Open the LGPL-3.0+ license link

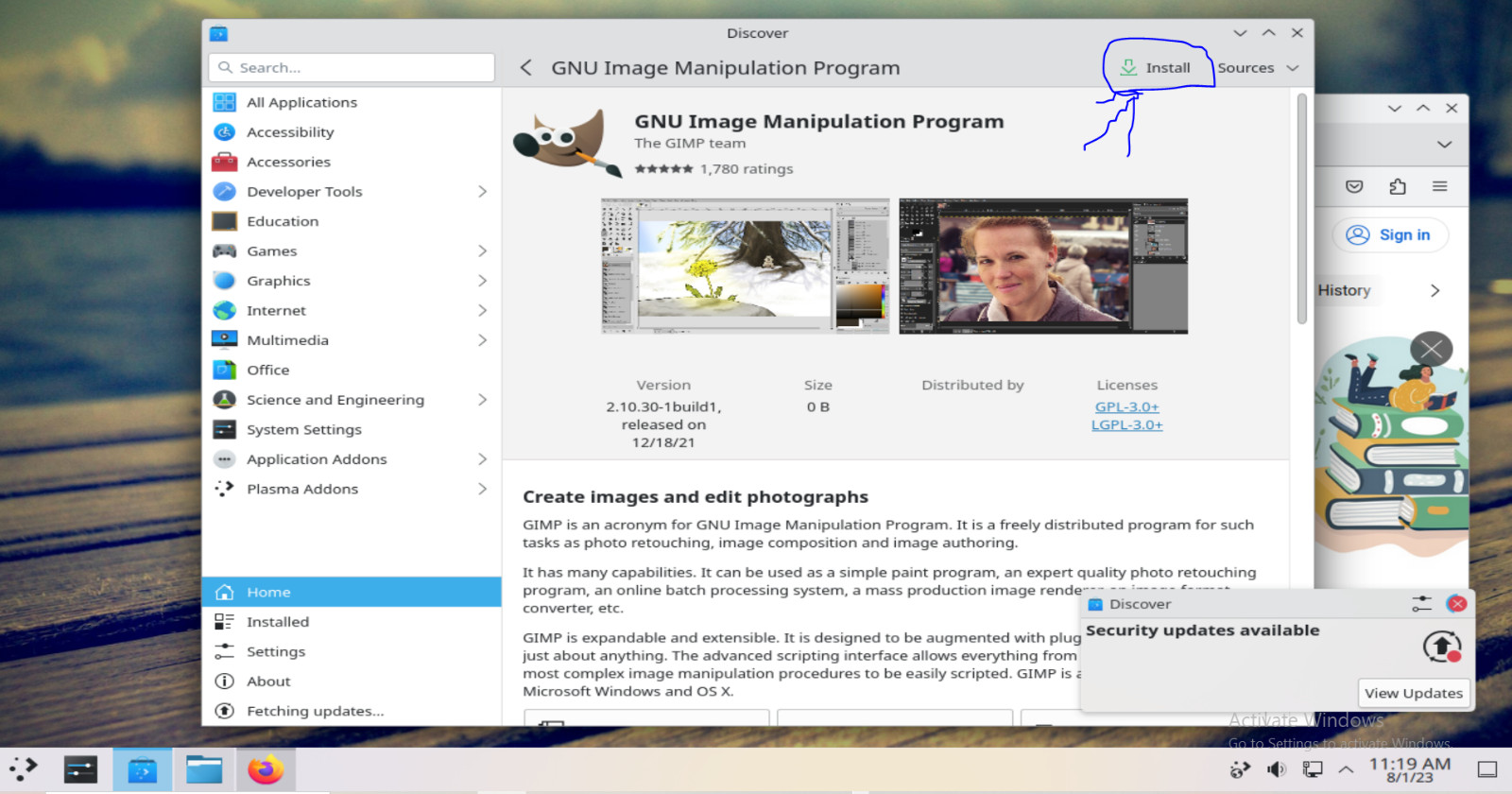tap(1126, 425)
